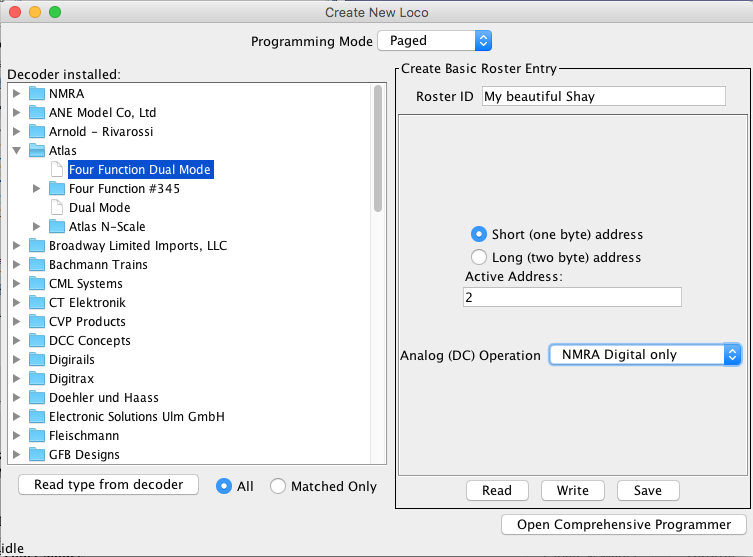Click the Roster ID text field
Screen dimensions: 753x557
603,97
